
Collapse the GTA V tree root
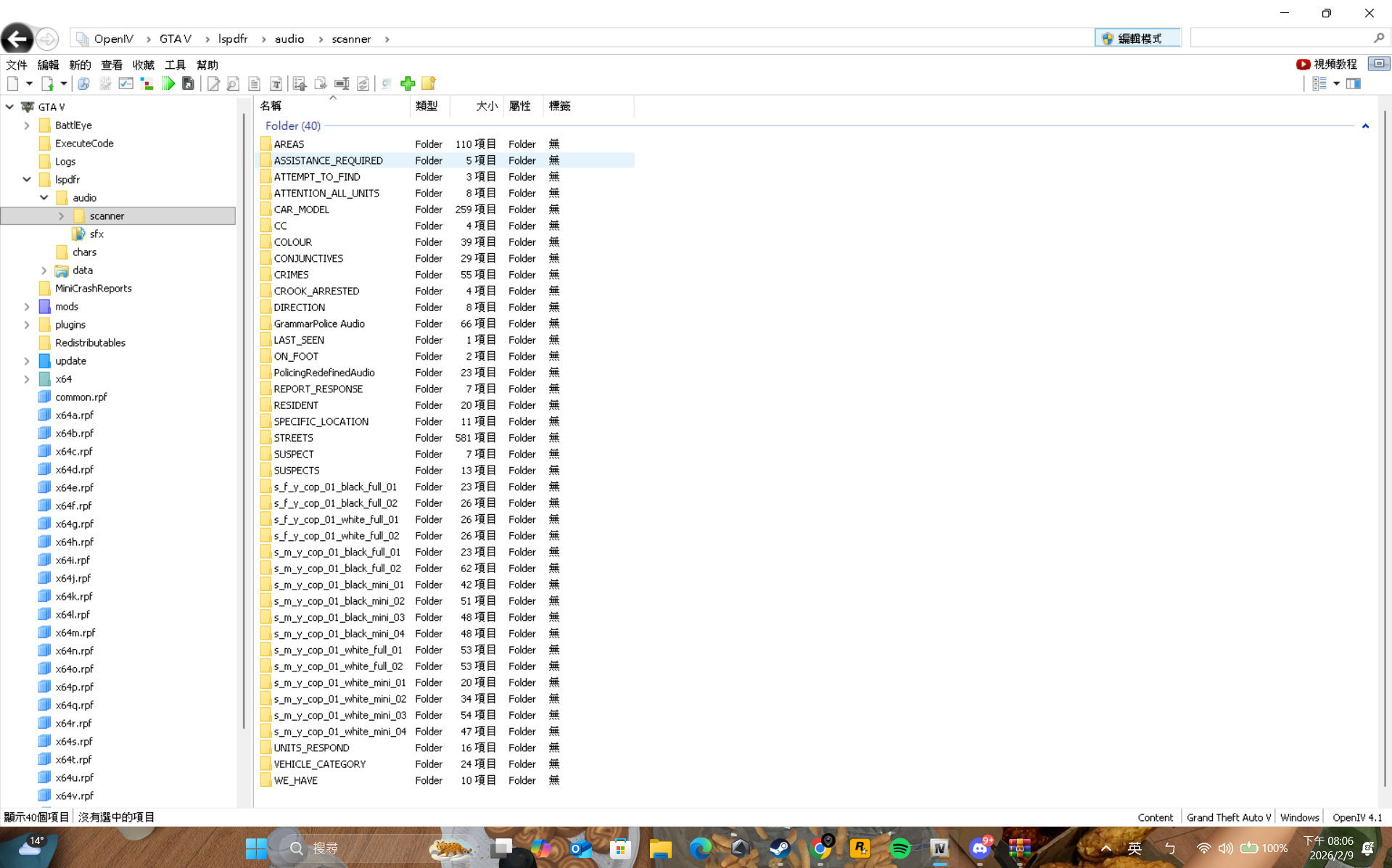pyautogui.click(x=9, y=107)
